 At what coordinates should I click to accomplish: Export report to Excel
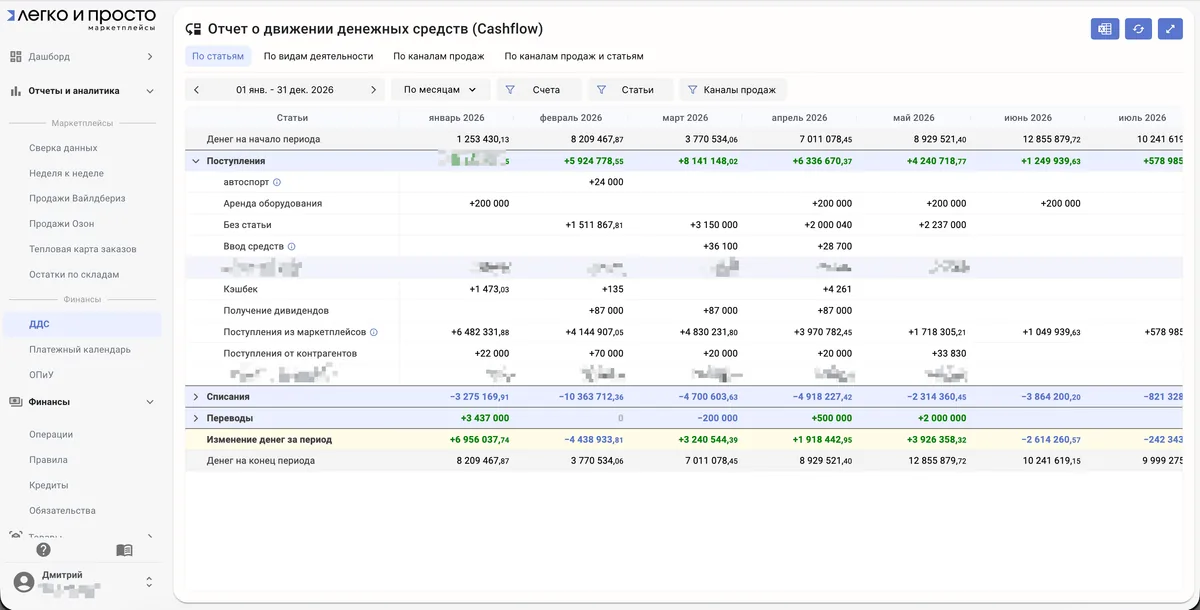click(x=1105, y=29)
